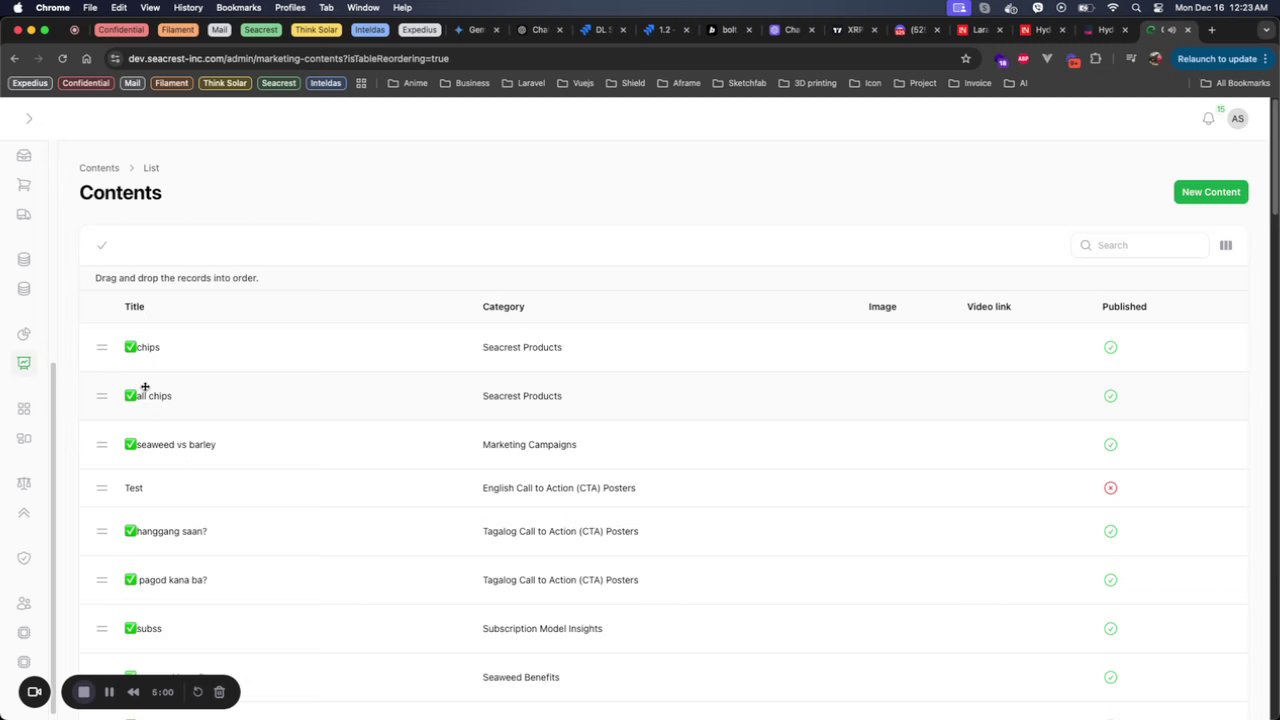Click the Contents breadcrumb link
This screenshot has width=1280, height=720.
[99, 168]
